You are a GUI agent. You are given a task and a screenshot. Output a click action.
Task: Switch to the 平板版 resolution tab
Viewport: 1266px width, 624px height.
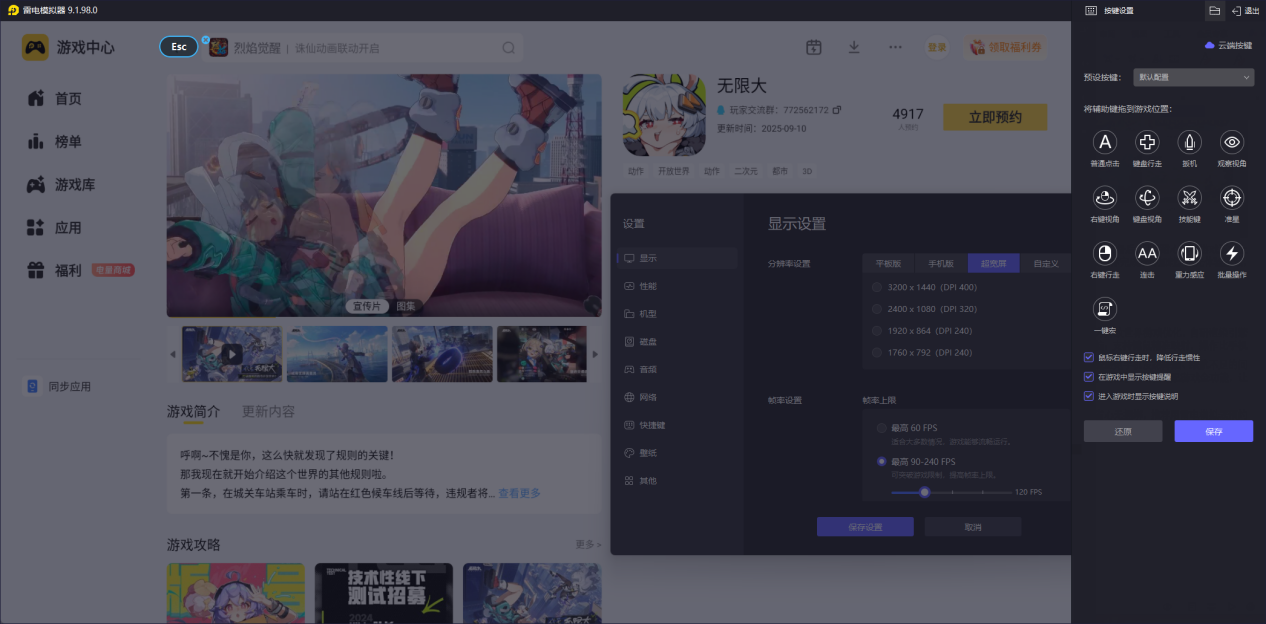click(x=888, y=264)
